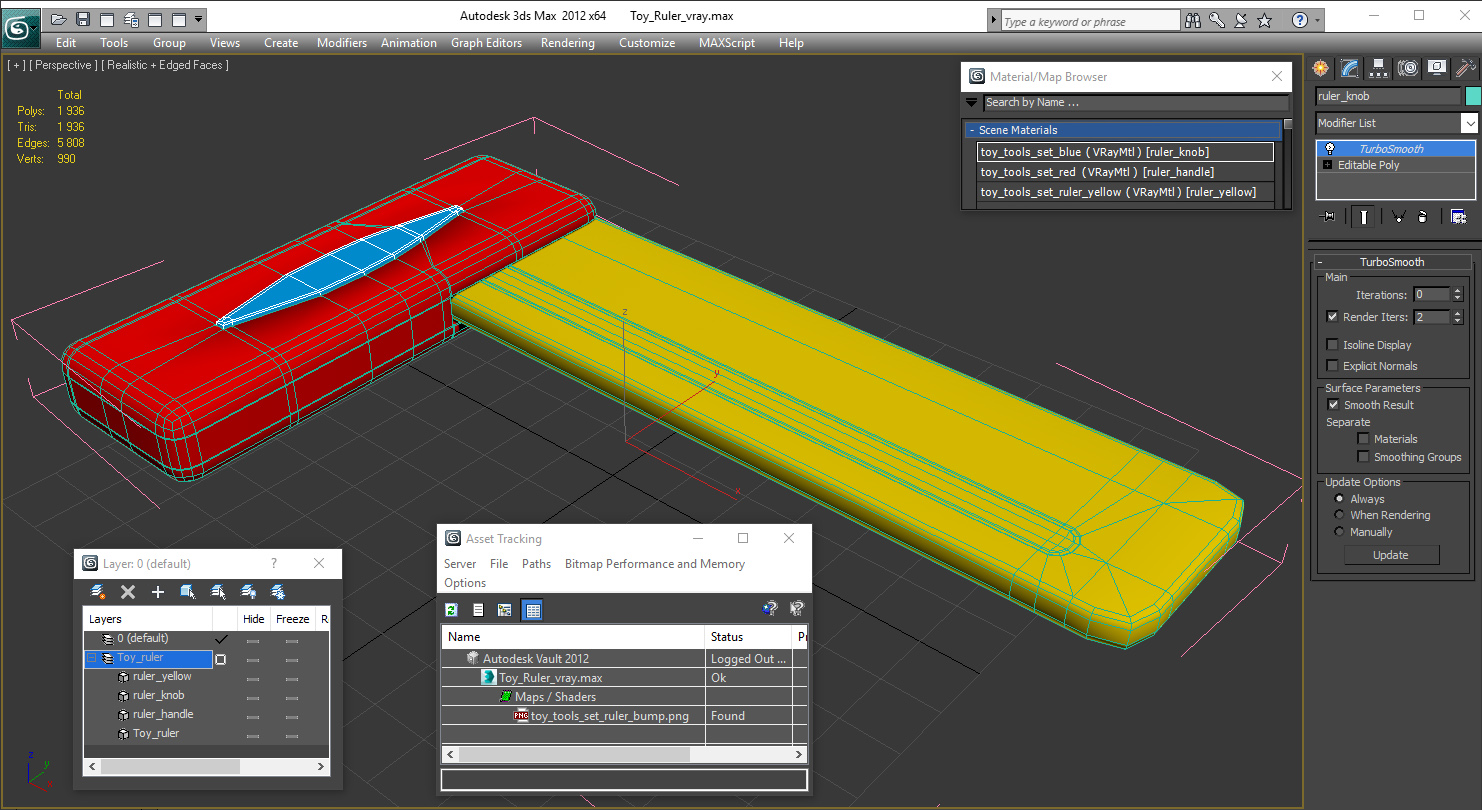Click the Perspective viewport label

coord(64,65)
